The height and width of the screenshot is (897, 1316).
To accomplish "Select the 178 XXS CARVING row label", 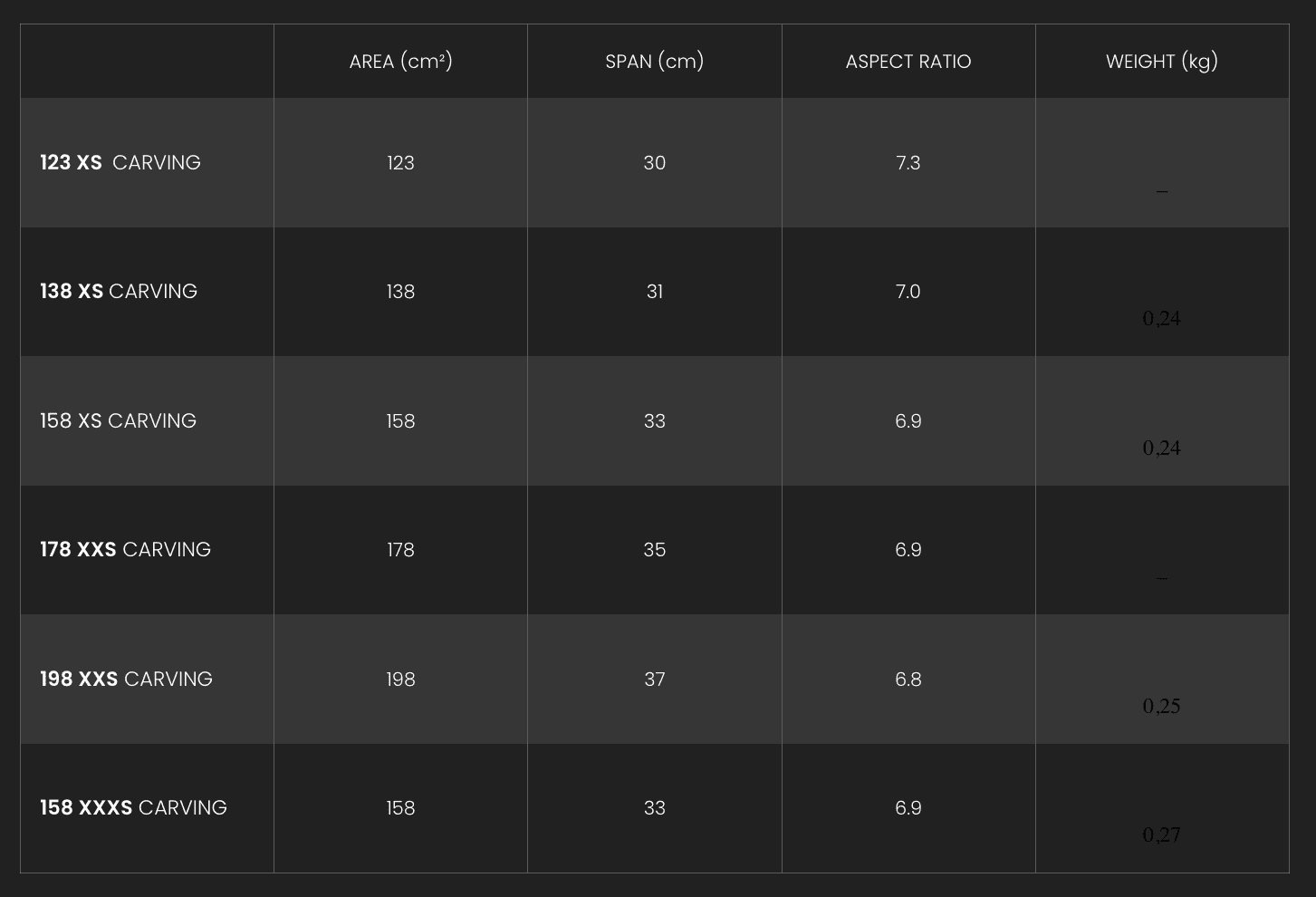I will click(125, 550).
